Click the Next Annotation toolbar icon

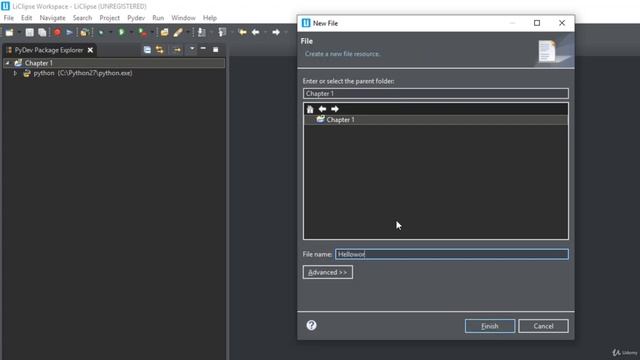(202, 32)
